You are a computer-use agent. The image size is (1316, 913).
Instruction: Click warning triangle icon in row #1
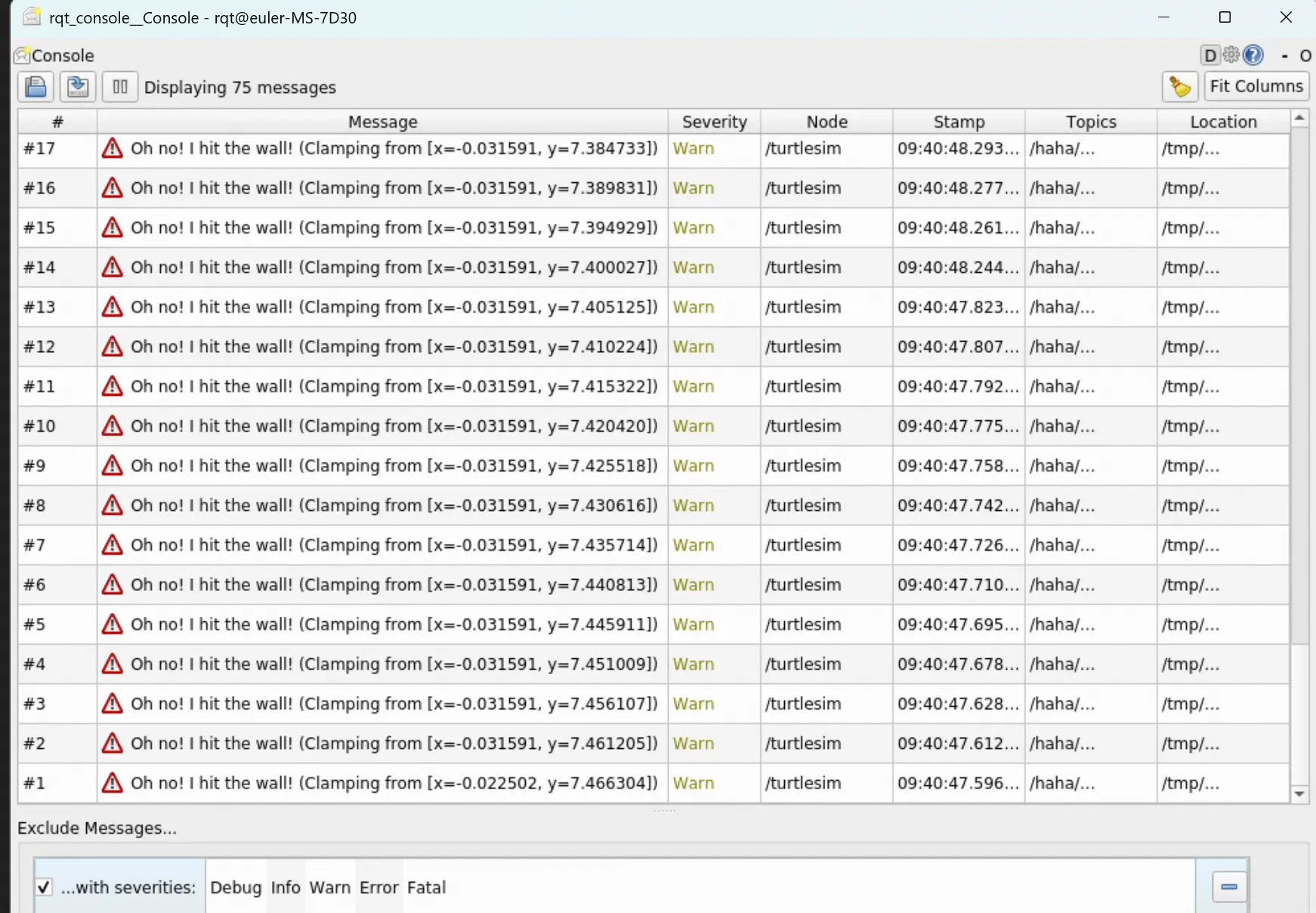pyautogui.click(x=113, y=782)
